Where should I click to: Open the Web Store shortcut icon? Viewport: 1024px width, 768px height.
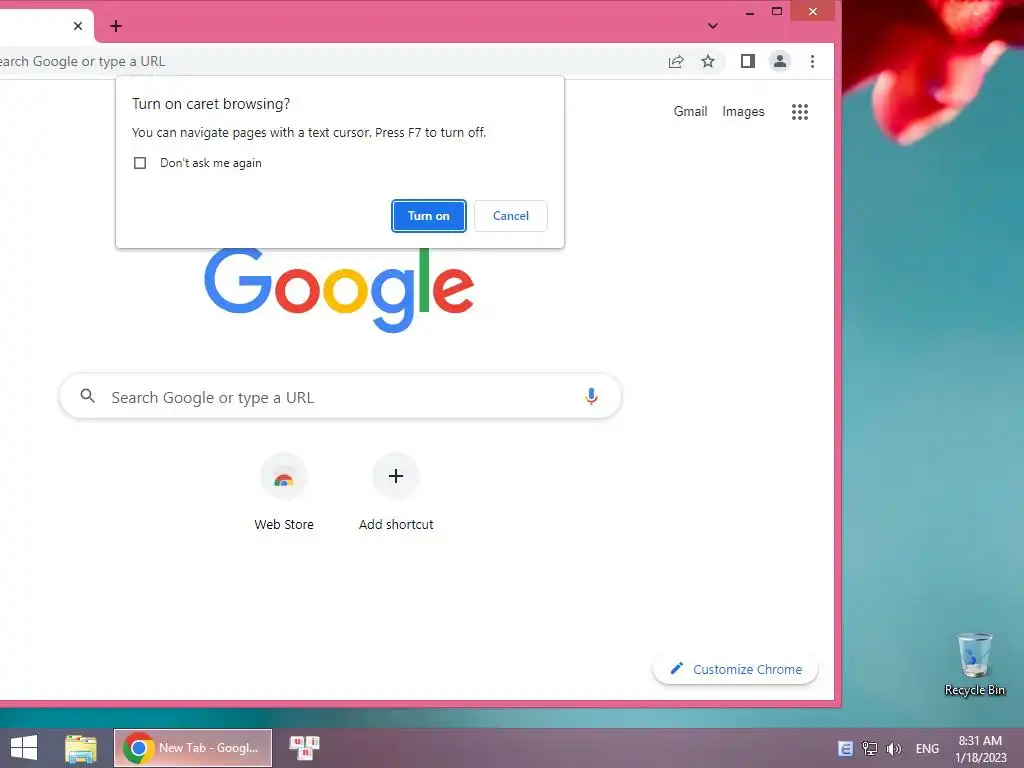(283, 476)
